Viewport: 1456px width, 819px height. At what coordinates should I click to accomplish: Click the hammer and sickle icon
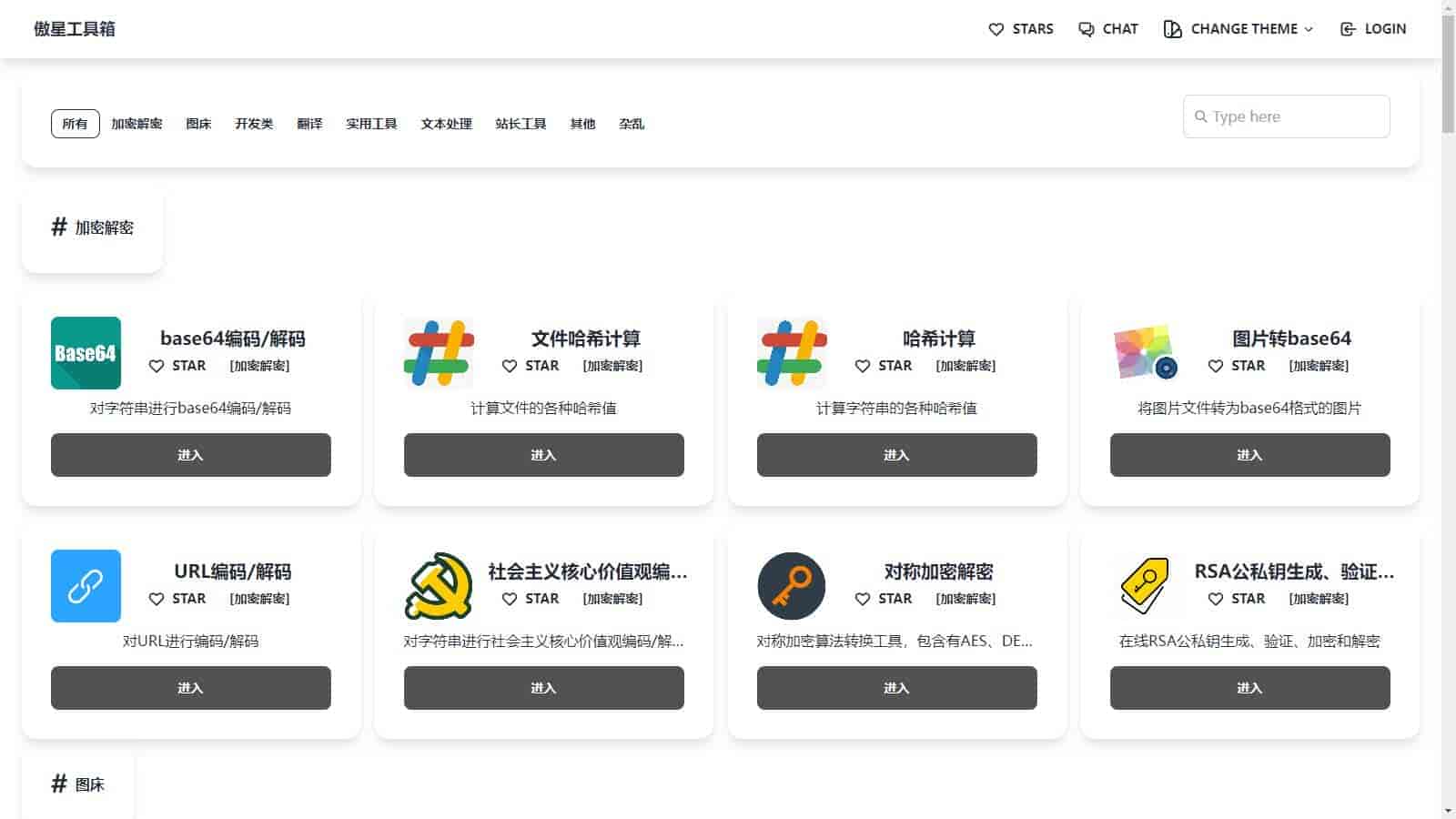(x=439, y=586)
